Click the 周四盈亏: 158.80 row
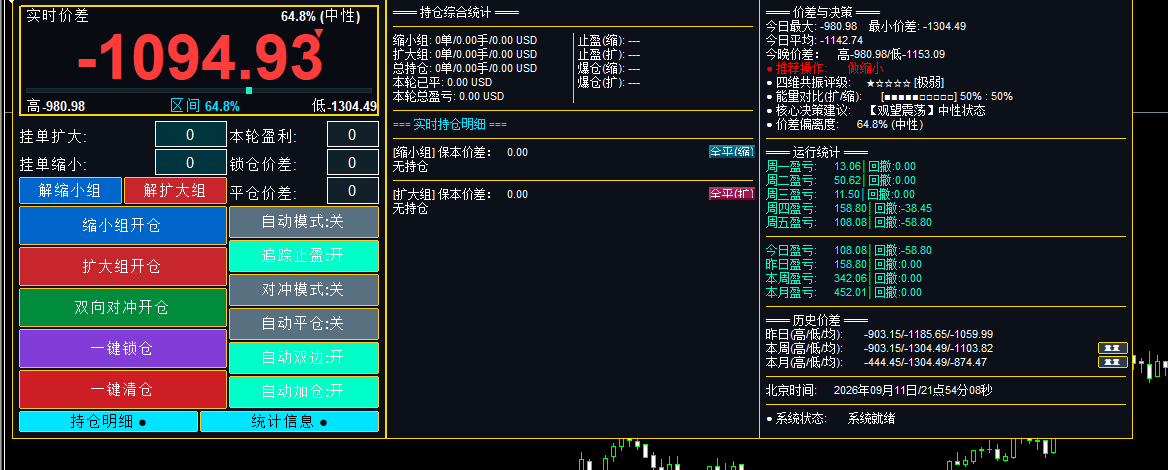Screen dimensions: 1168x470 click(x=849, y=208)
